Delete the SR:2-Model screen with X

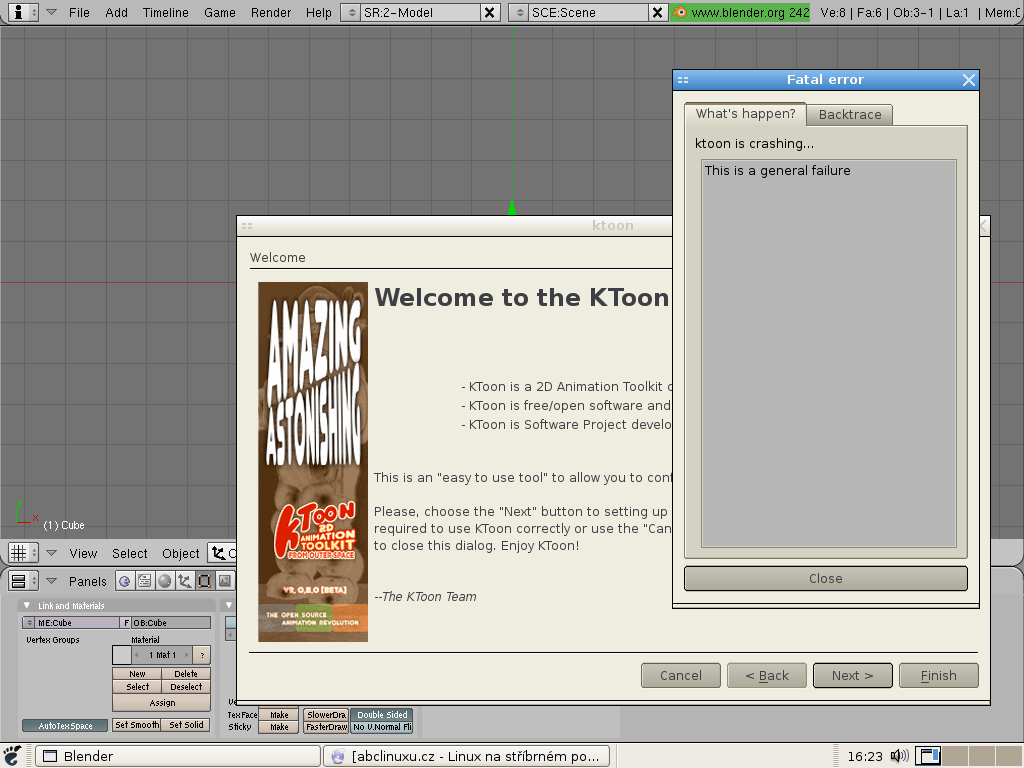point(490,12)
